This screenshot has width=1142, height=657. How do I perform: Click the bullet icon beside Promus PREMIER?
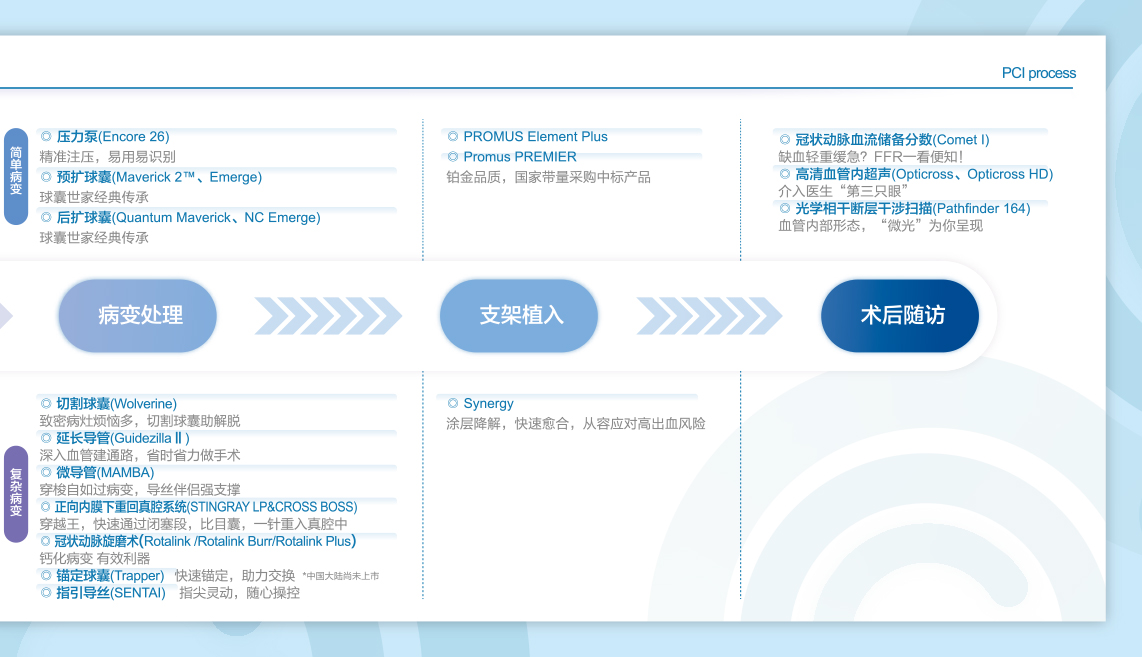pyautogui.click(x=452, y=157)
